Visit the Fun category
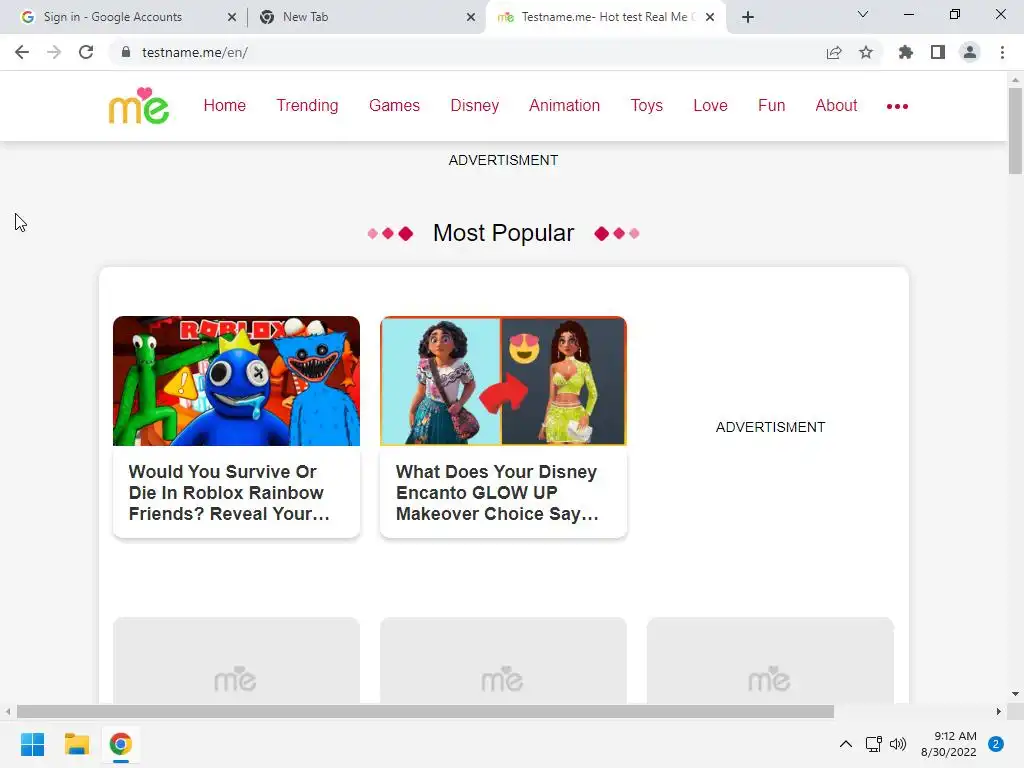1024x768 pixels. (771, 106)
